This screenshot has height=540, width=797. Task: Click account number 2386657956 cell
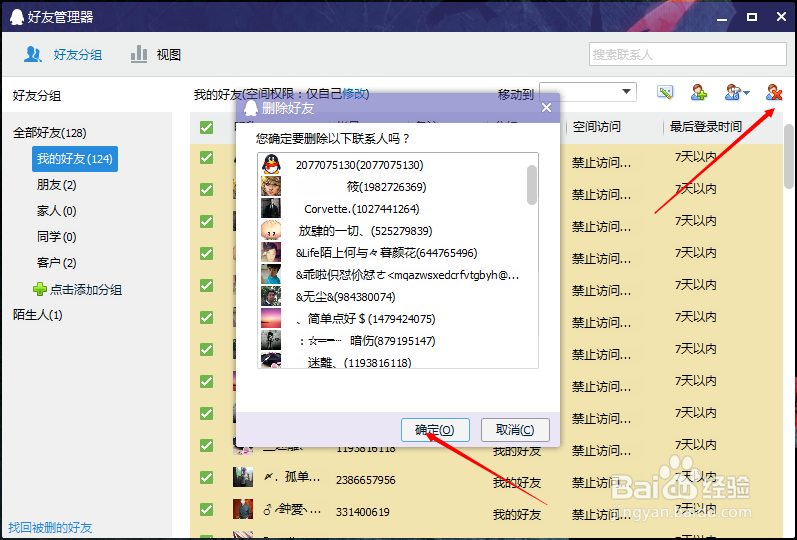pyautogui.click(x=365, y=479)
